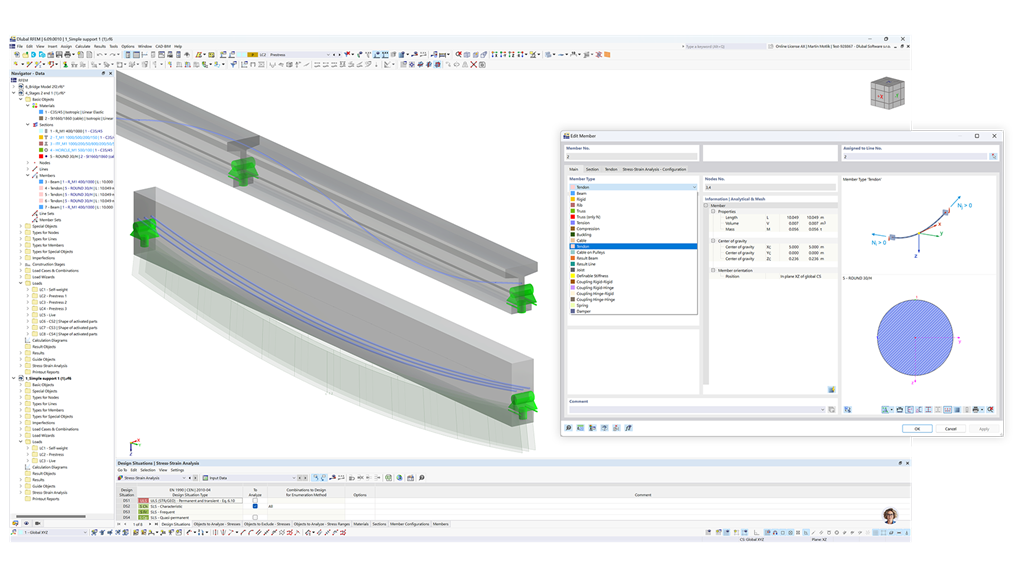Click green S Ch badge in DS2 row
1024x576 pixels.
click(143, 506)
